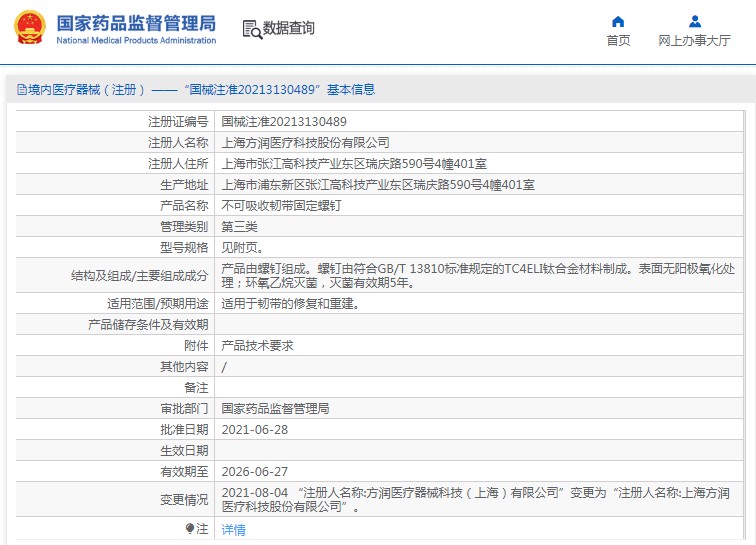756x545 pixels.
Task: Click the 国家药品监督管理局 site title
Action: [x=136, y=23]
